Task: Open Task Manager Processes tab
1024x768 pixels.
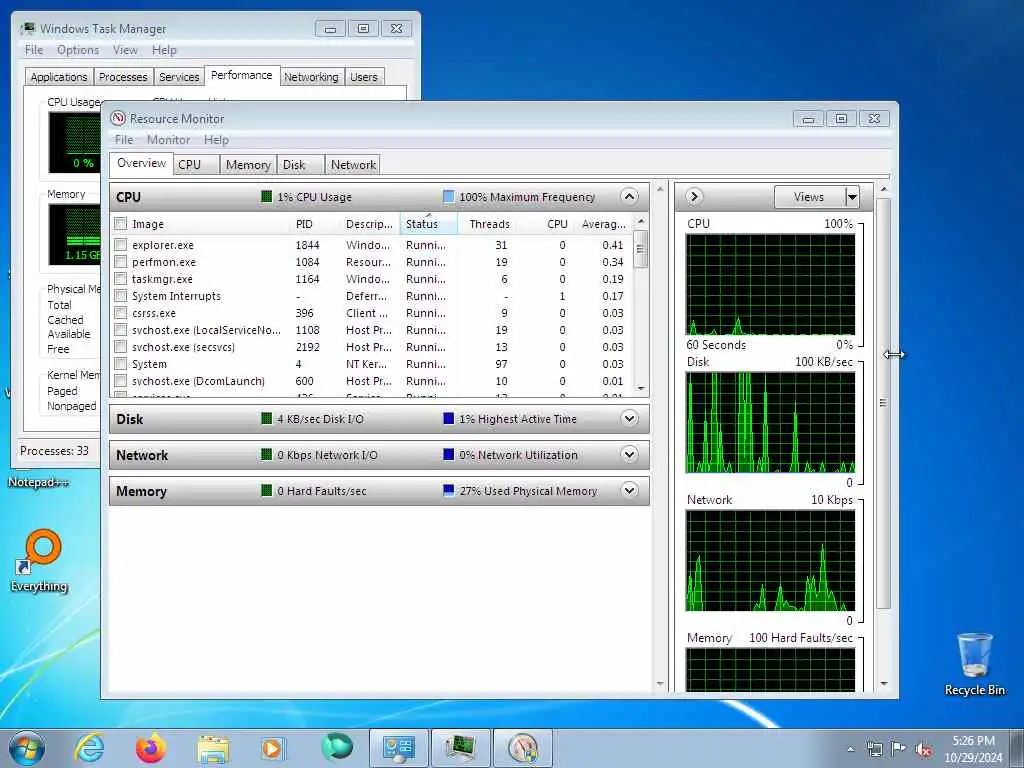Action: tap(123, 77)
